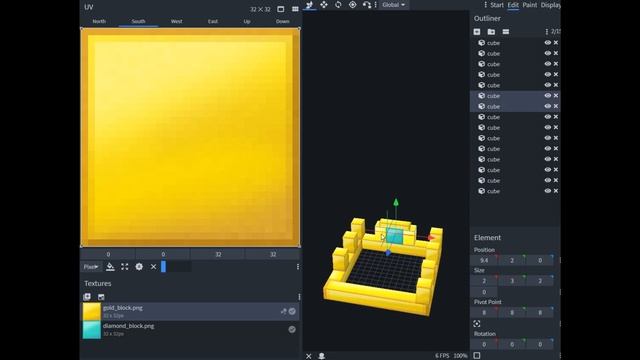The width and height of the screenshot is (640, 360).
Task: Click the Position X field showing 9.4
Action: pyautogui.click(x=484, y=260)
